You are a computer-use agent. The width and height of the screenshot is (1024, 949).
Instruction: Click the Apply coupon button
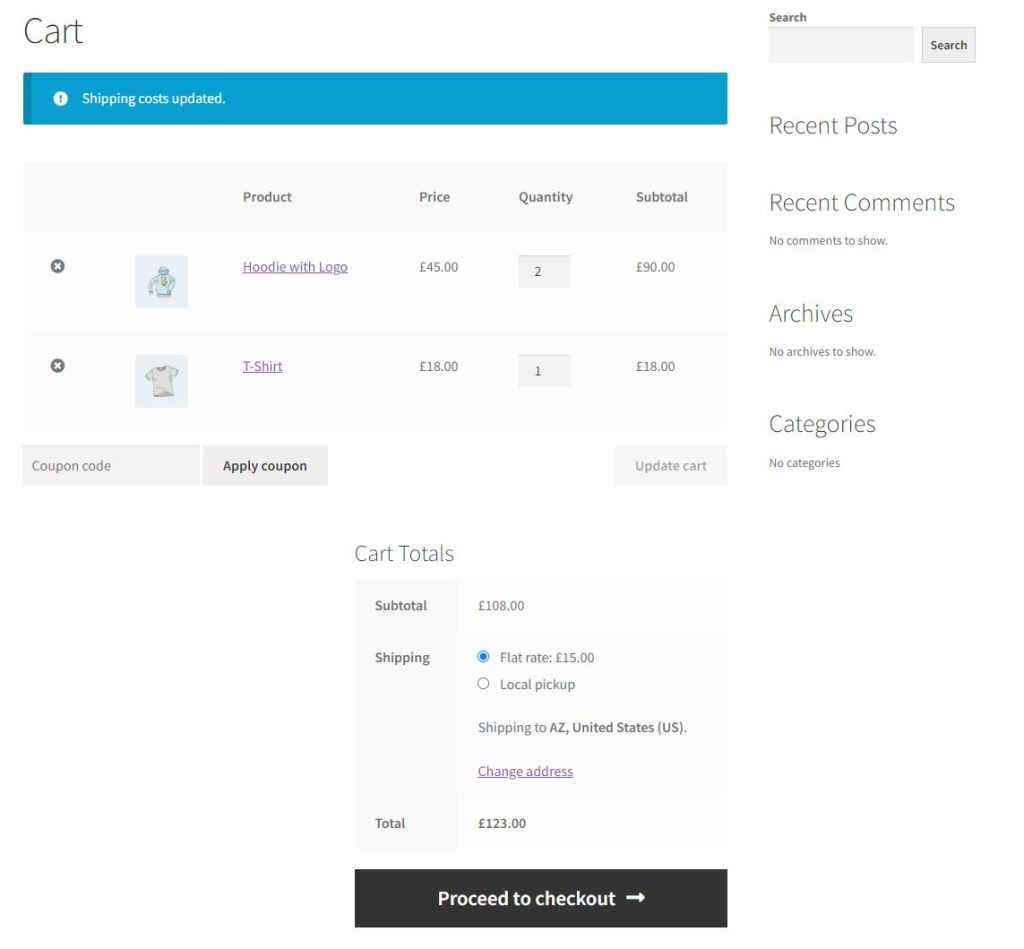click(x=264, y=466)
